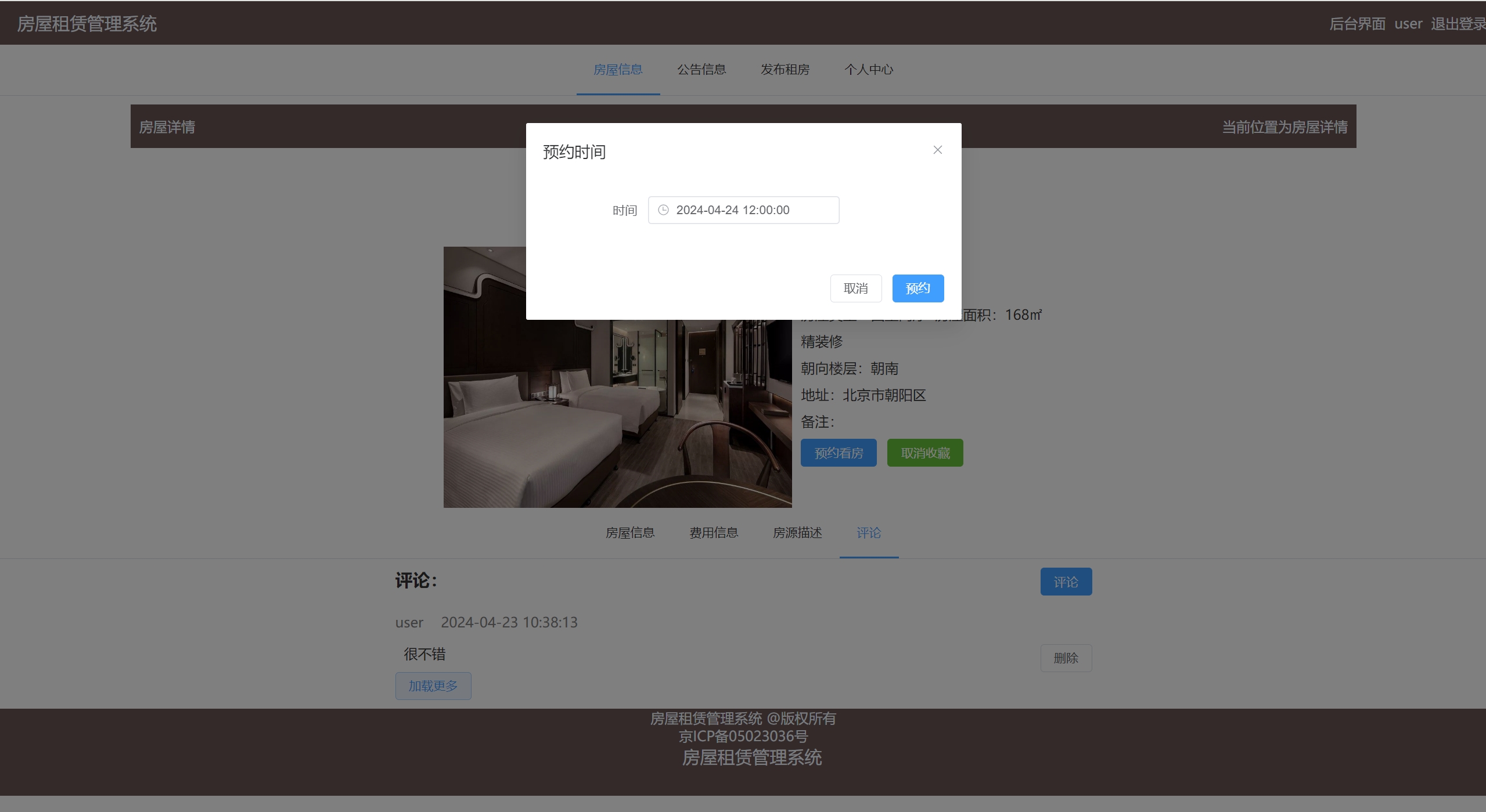Switch to 费用信息 detail tab
Screen dimensions: 1486x812
coord(714,533)
